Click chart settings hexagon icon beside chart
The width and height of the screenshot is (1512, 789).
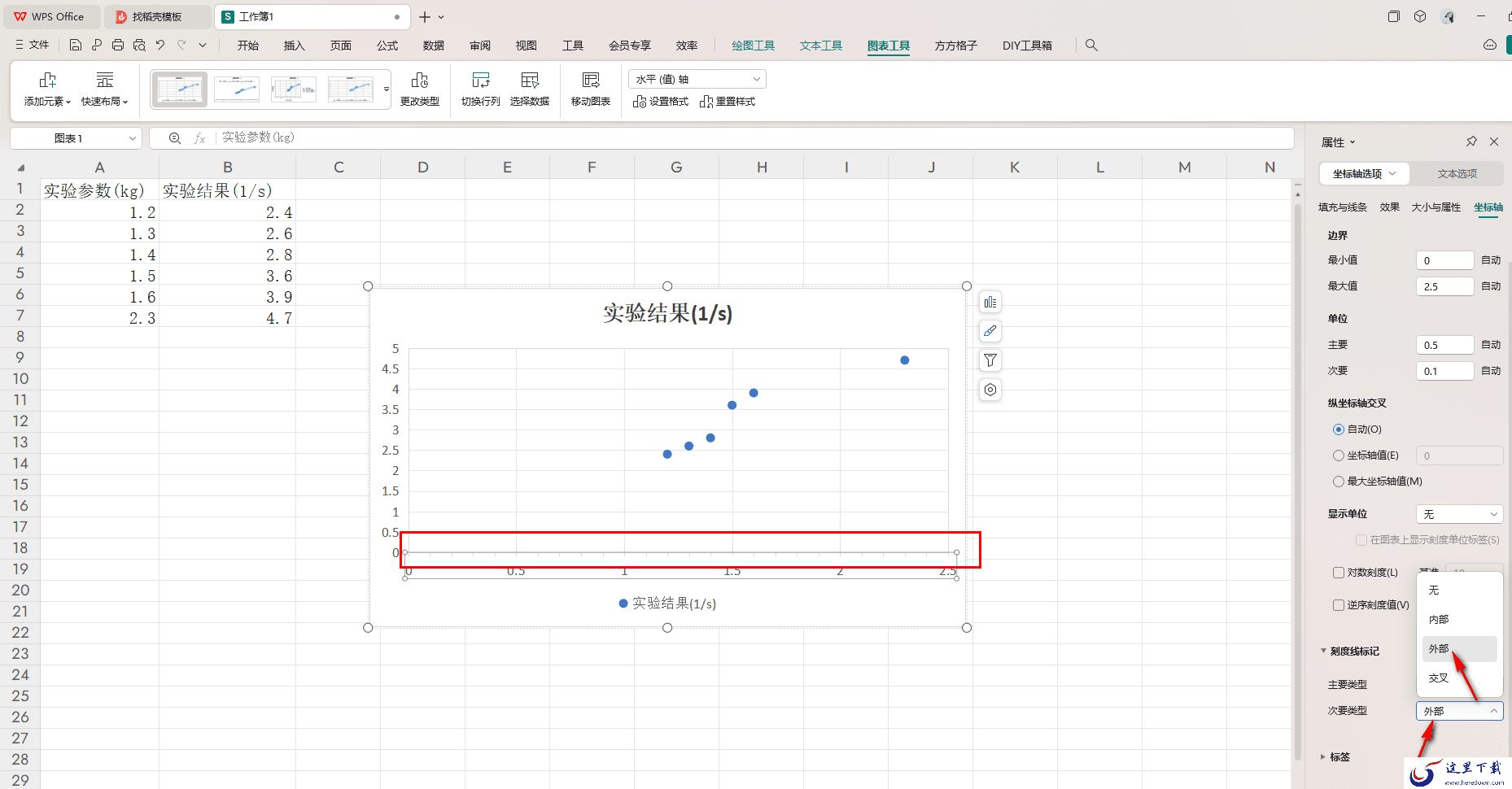point(990,390)
